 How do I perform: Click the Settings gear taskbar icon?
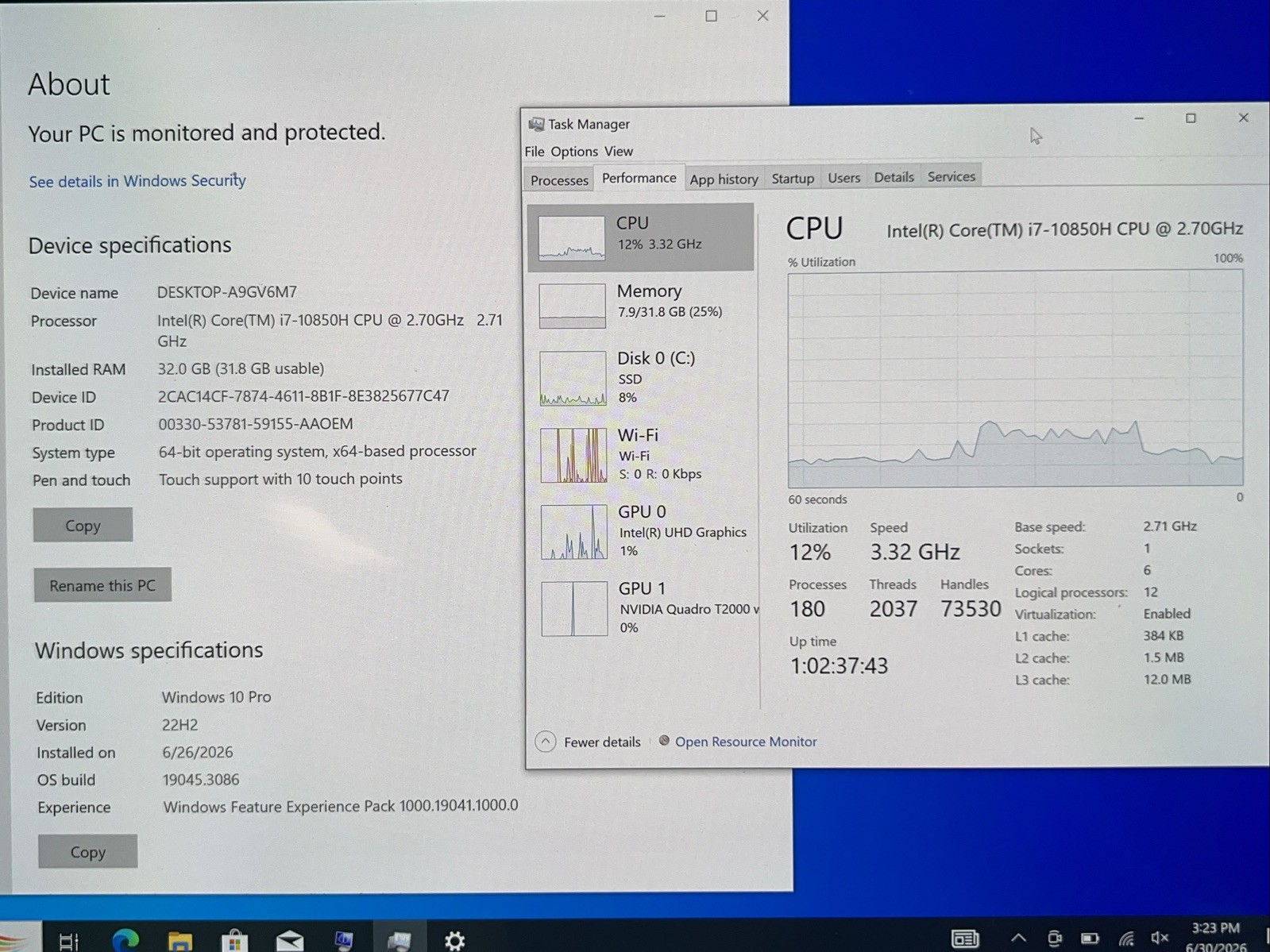[454, 941]
